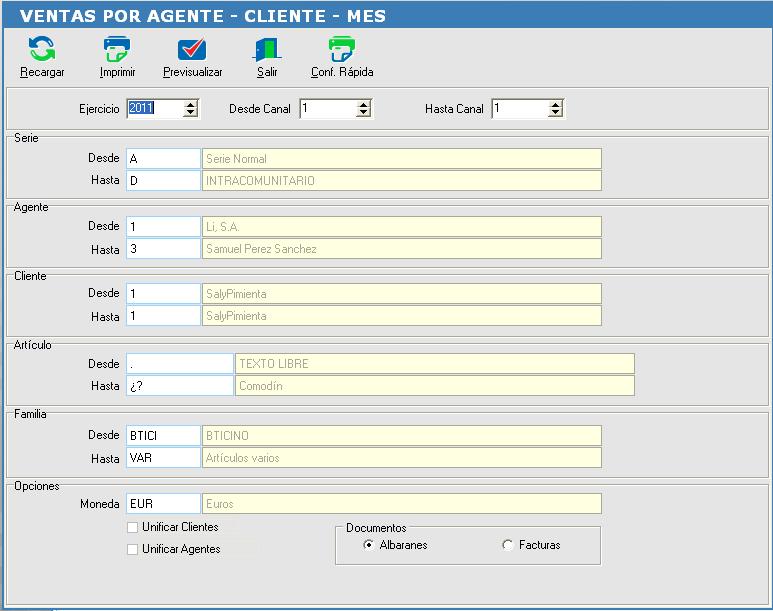Click the Recargar refresh icon
Screen dimensions: 773x611
[x=42, y=49]
